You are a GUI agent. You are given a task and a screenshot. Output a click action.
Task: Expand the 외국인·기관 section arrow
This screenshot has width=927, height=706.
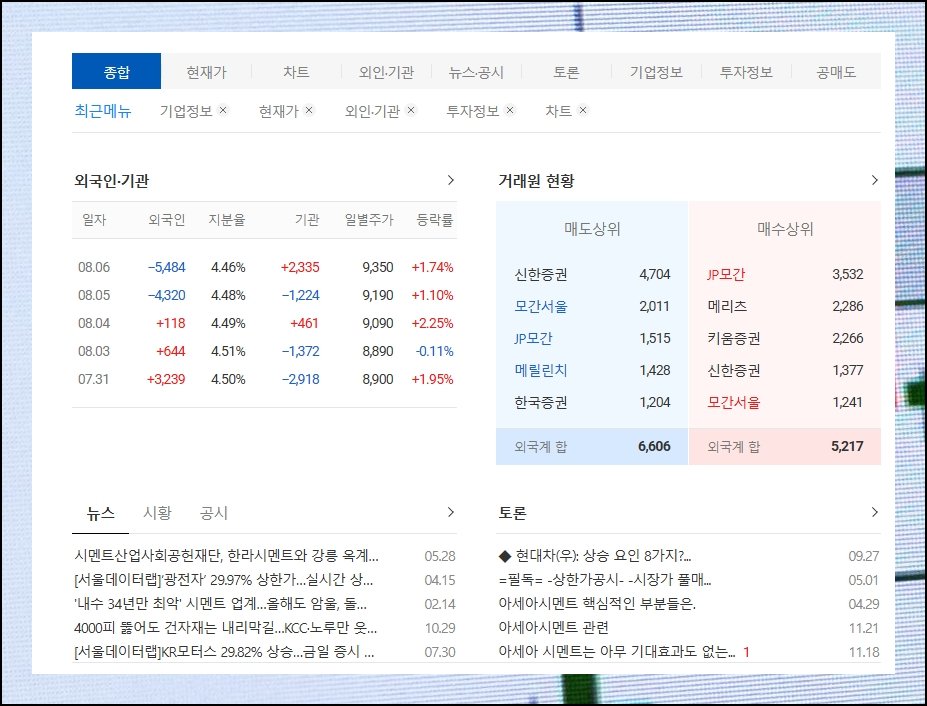click(450, 180)
